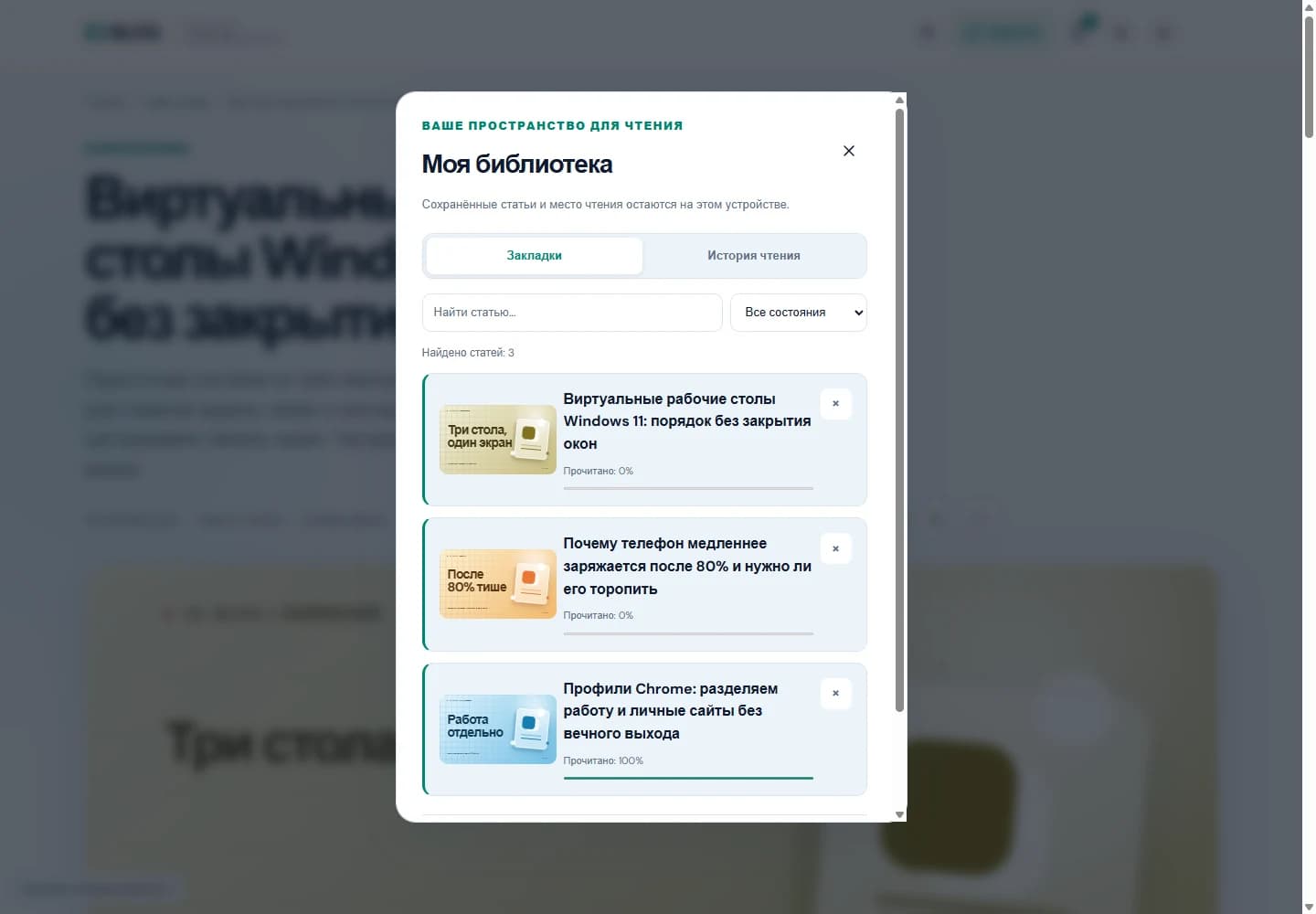The width and height of the screenshot is (1316, 914).
Task: Open the История чтения tab
Action: [x=754, y=256]
